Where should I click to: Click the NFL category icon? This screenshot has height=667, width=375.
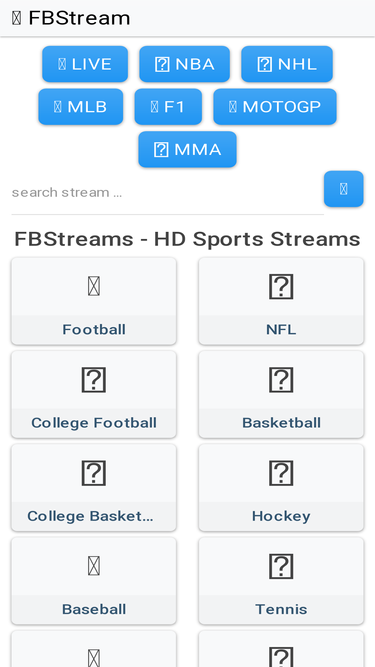coord(281,286)
